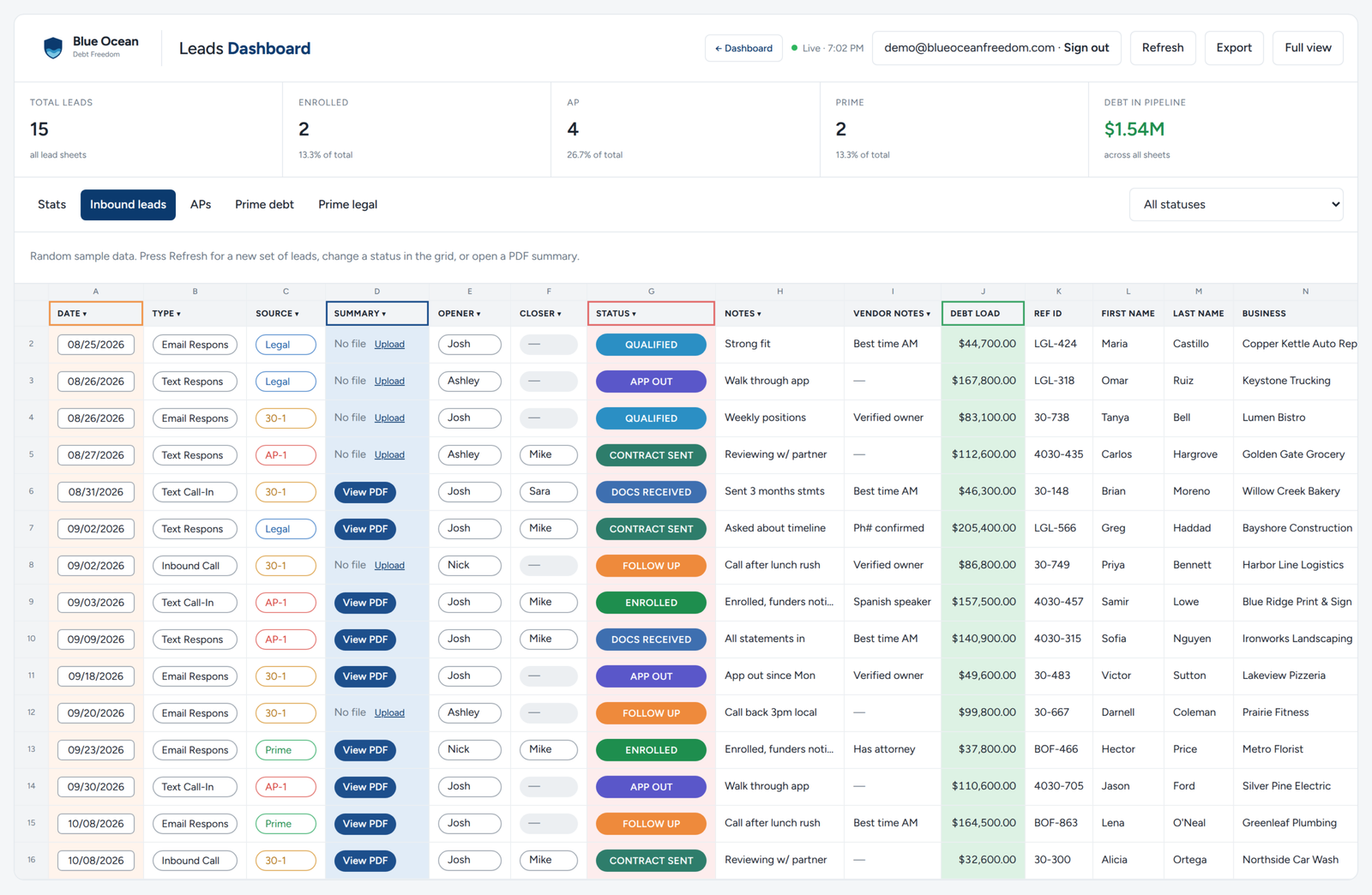Viewport: 1372px width, 895px height.
Task: Go back via the Dashboard button
Action: (743, 48)
